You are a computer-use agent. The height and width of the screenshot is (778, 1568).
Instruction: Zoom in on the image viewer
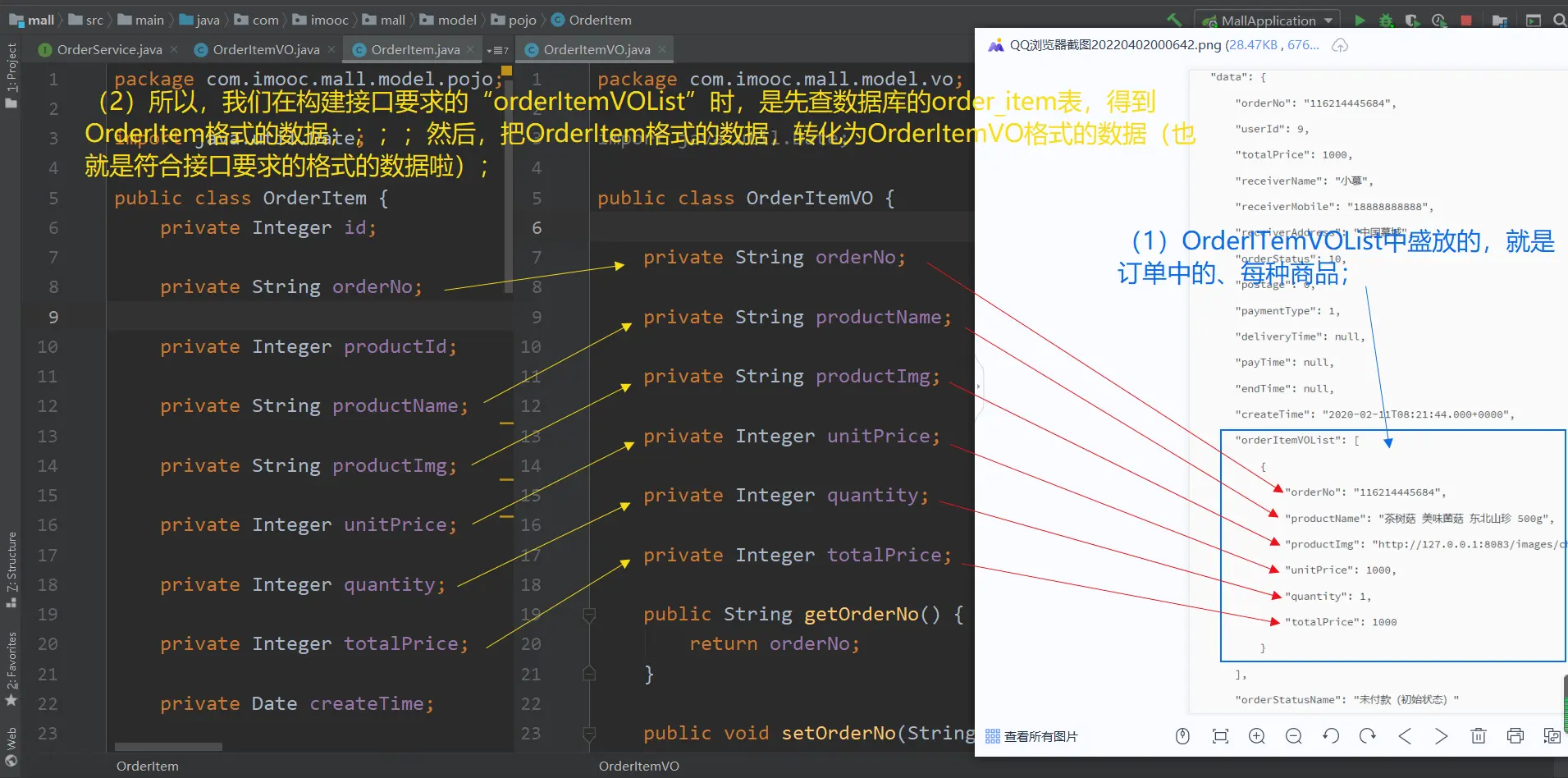1256,736
